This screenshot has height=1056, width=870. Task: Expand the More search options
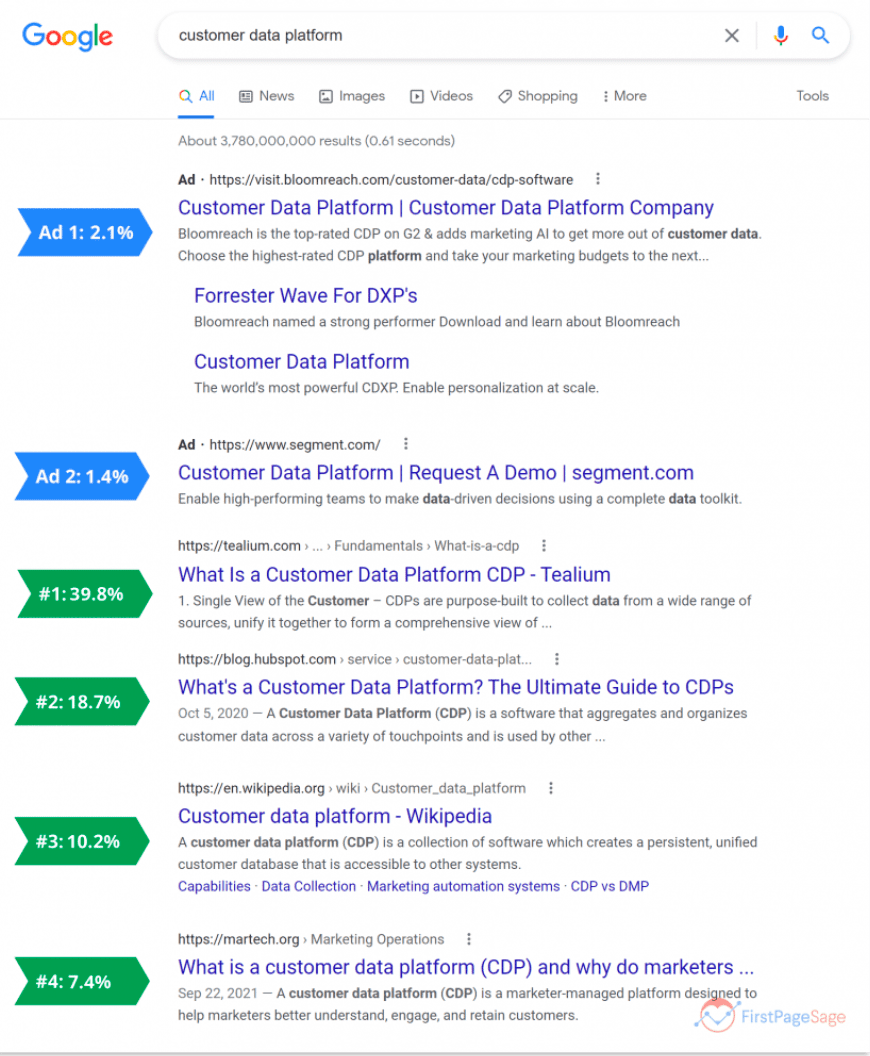(x=624, y=96)
